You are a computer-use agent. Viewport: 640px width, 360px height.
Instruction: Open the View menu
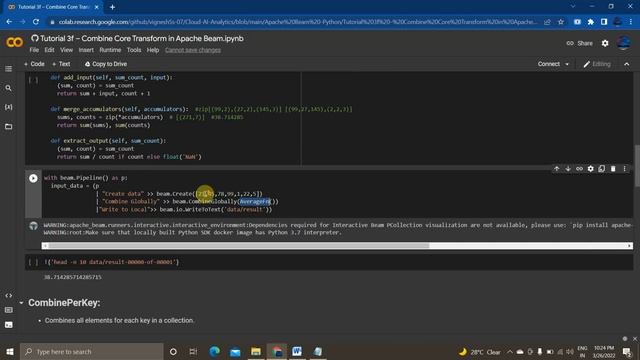click(67, 50)
